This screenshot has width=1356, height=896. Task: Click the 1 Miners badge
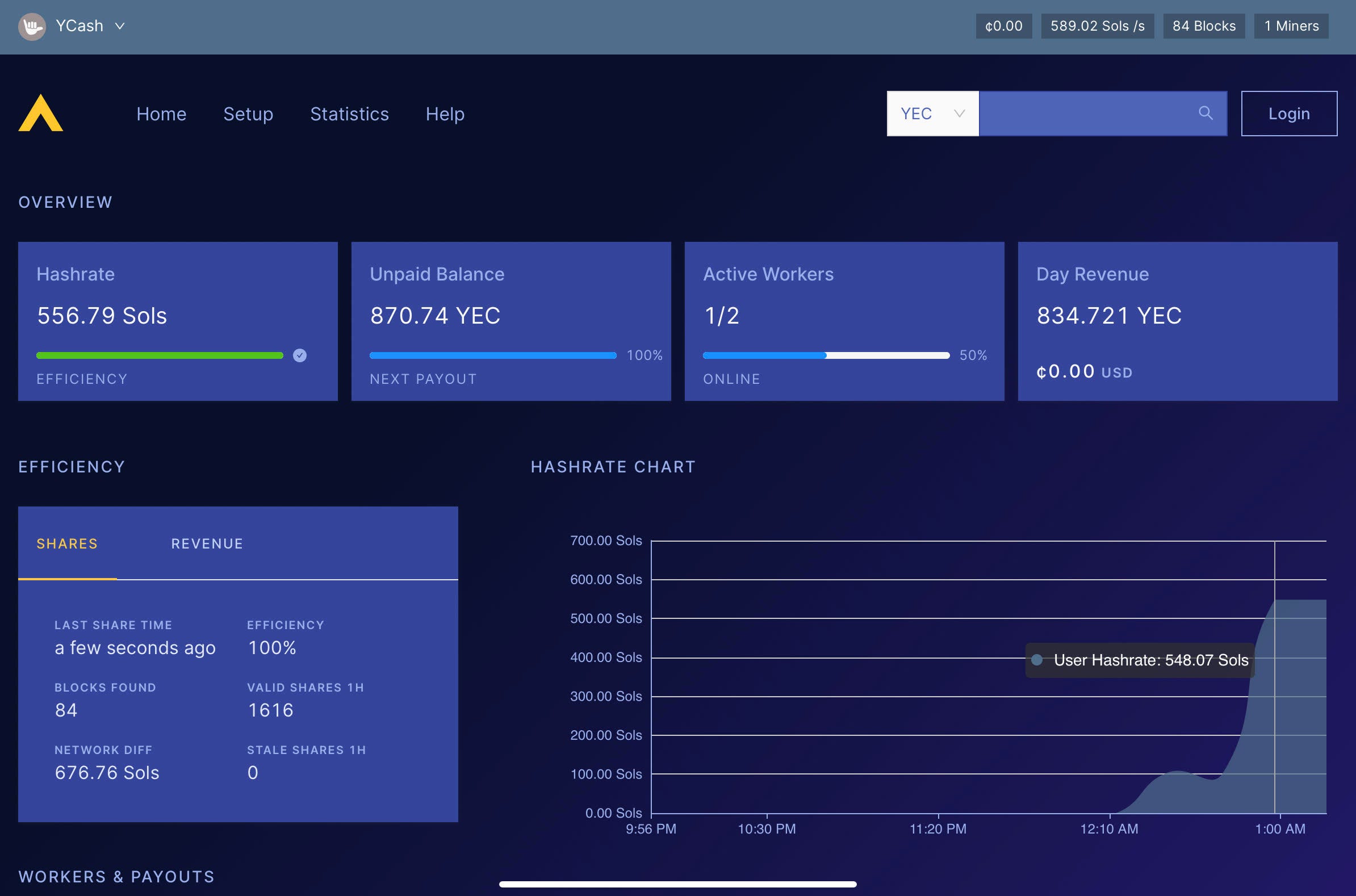(1291, 26)
